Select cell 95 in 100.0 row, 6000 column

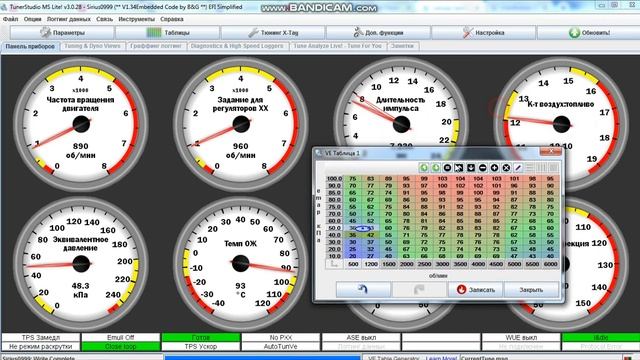pos(550,179)
